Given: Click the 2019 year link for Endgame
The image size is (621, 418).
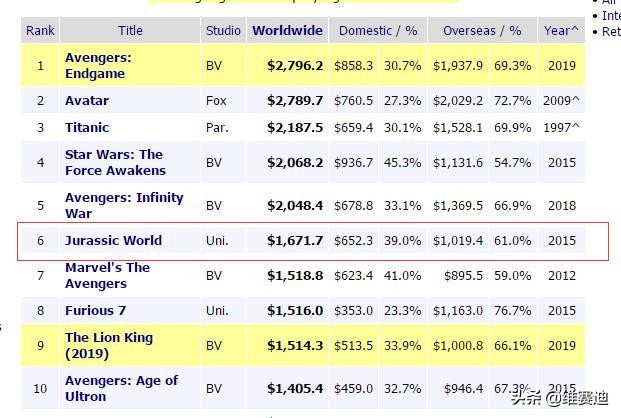Looking at the screenshot, I should (561, 66).
